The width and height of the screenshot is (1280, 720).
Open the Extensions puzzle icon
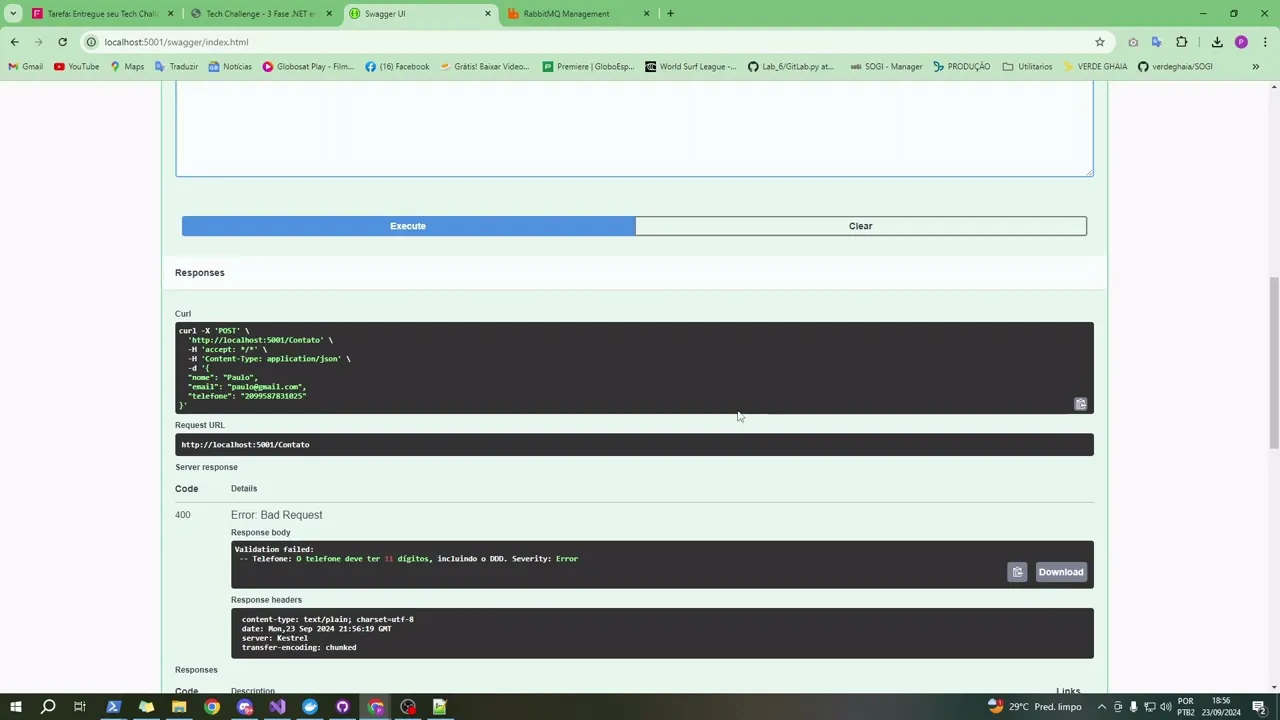[x=1181, y=42]
